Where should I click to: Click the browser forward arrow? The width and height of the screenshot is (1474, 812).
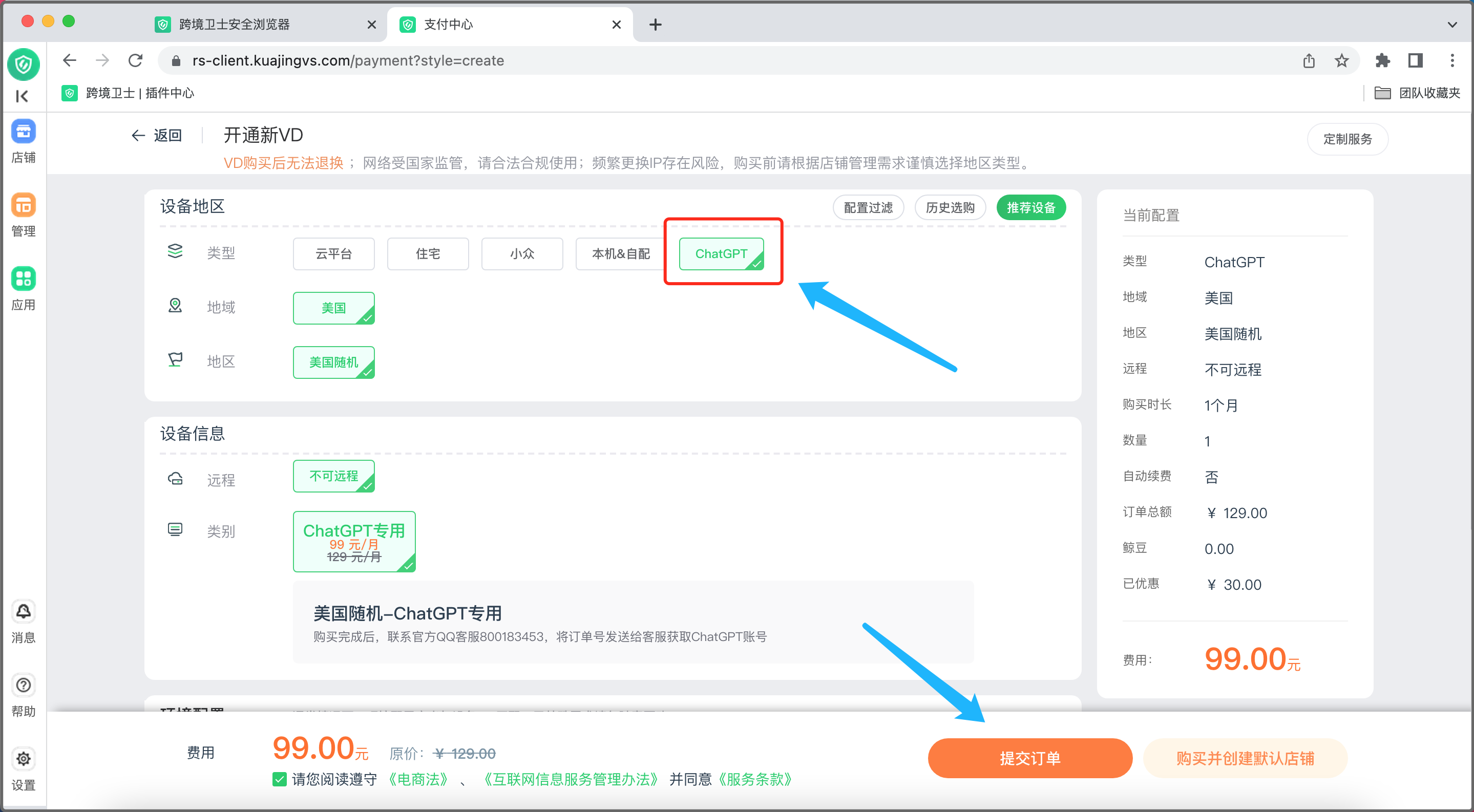coord(102,60)
